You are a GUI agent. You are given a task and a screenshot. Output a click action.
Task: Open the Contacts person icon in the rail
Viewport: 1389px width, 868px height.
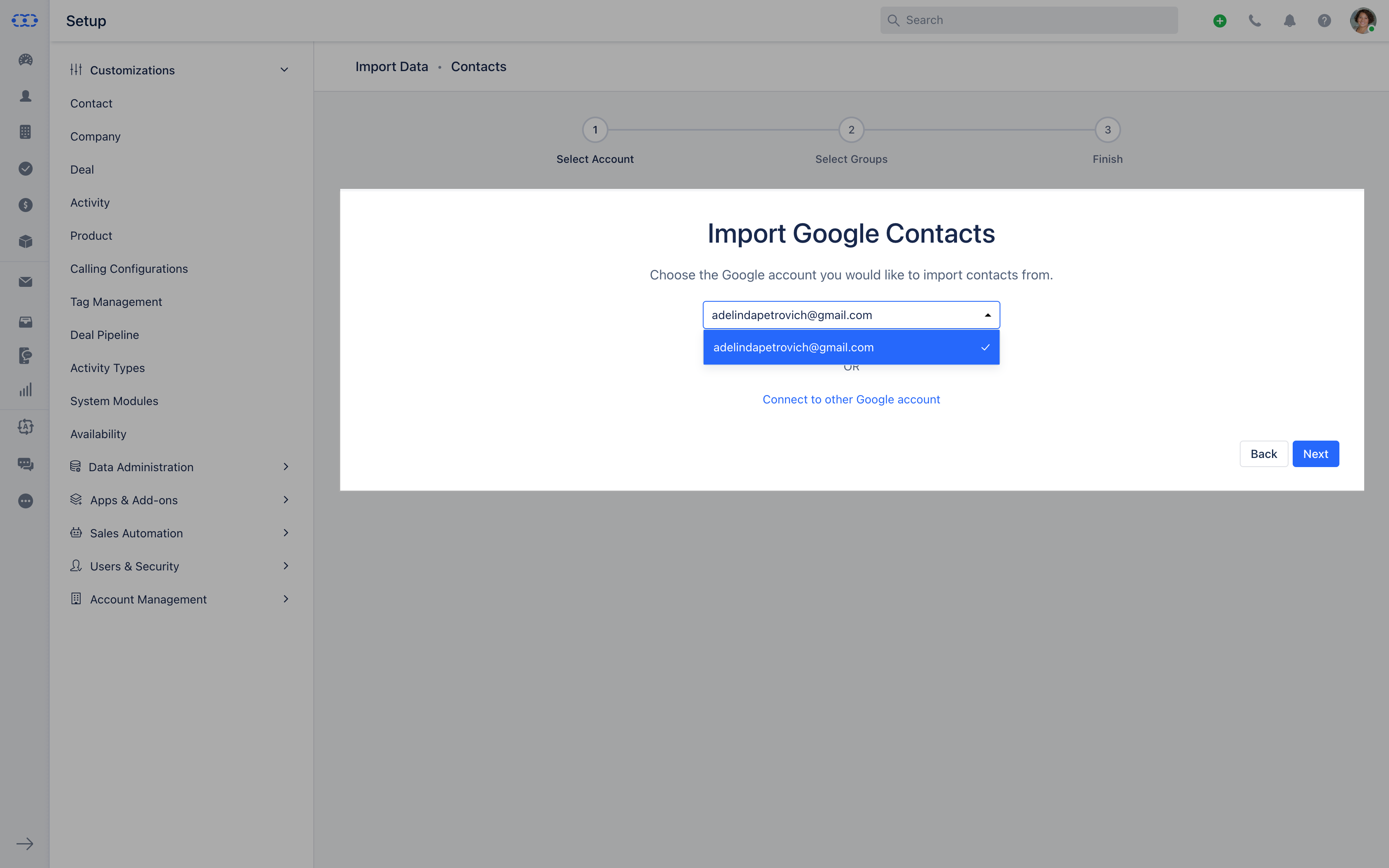[25, 96]
